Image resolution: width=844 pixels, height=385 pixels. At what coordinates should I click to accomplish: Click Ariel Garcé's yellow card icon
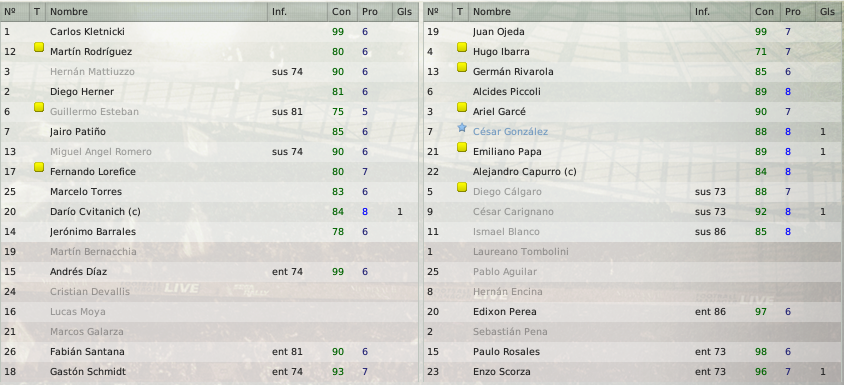(462, 107)
